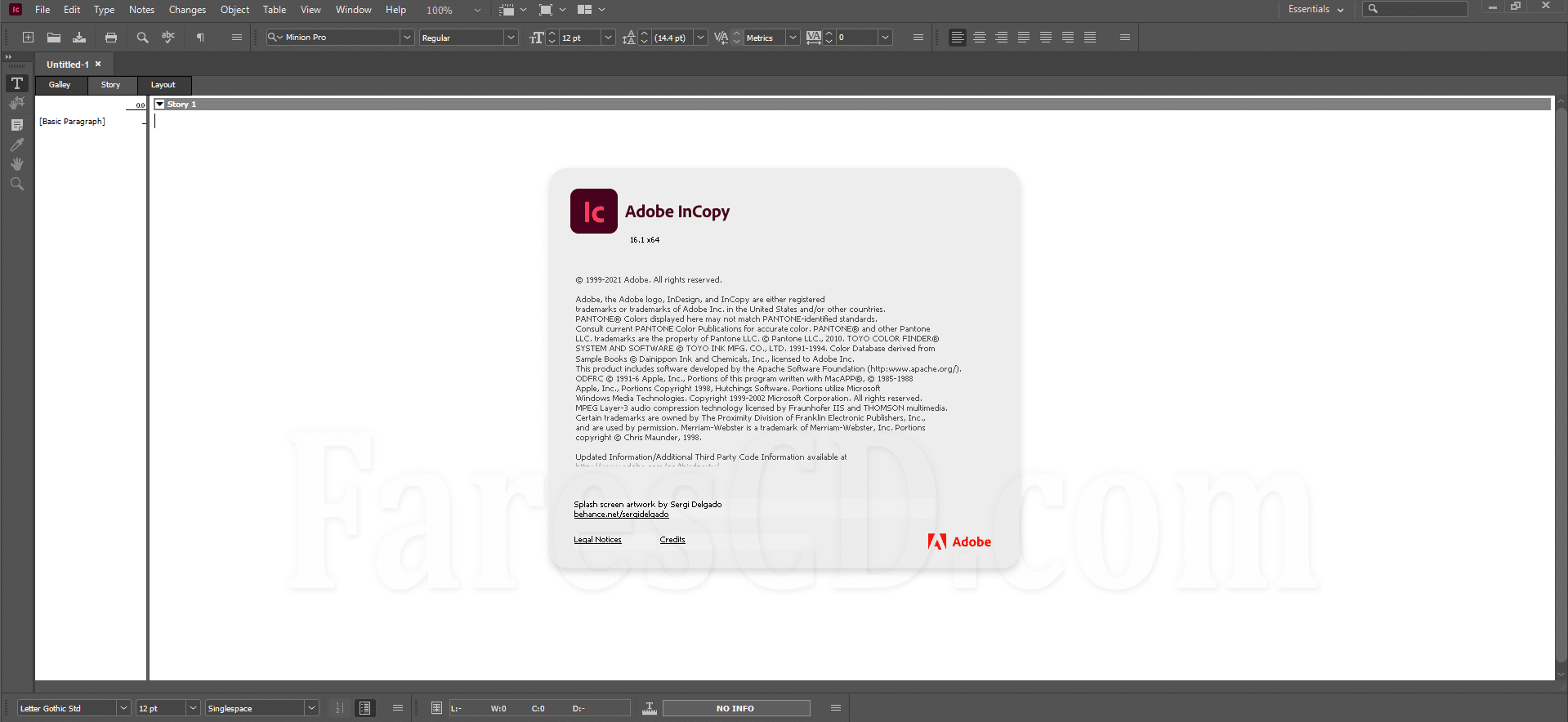Expand the 100% zoom level dropdown
The image size is (1568, 722).
click(x=478, y=11)
